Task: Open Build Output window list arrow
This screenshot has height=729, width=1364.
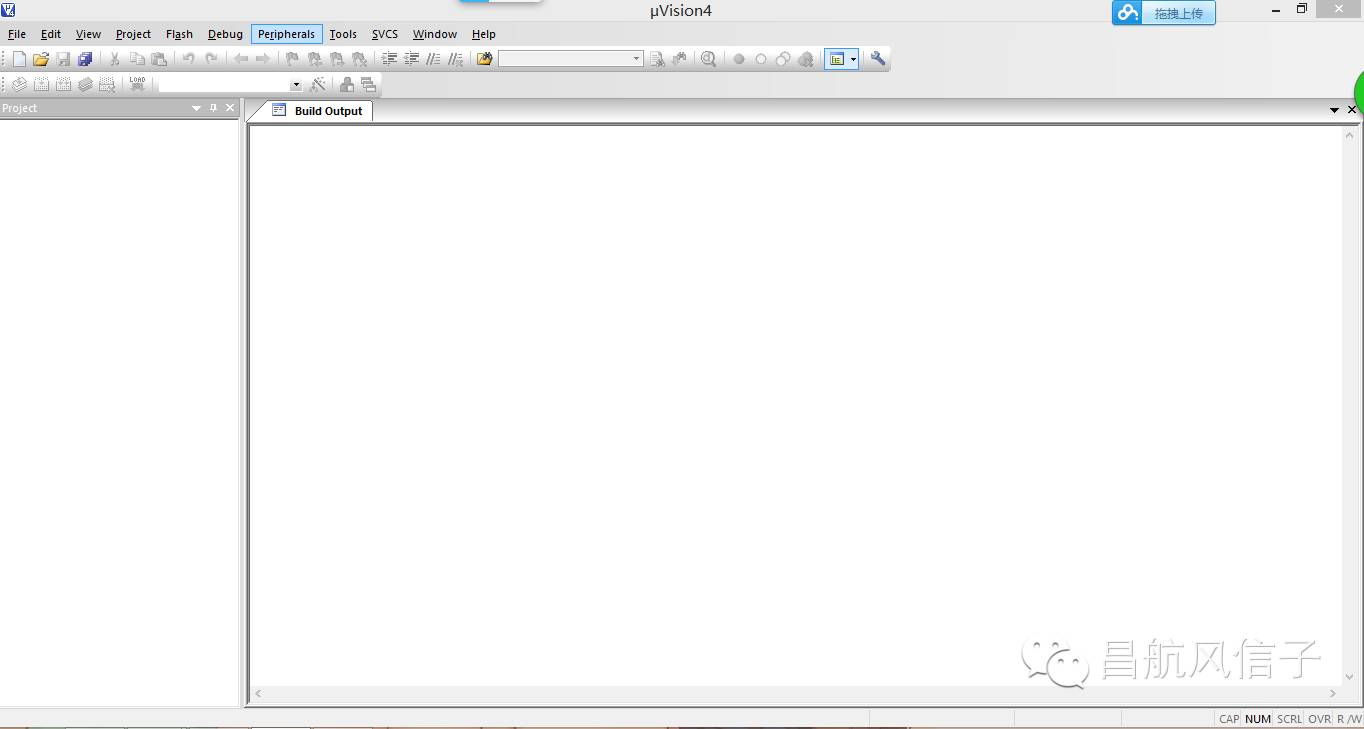Action: [x=1334, y=110]
